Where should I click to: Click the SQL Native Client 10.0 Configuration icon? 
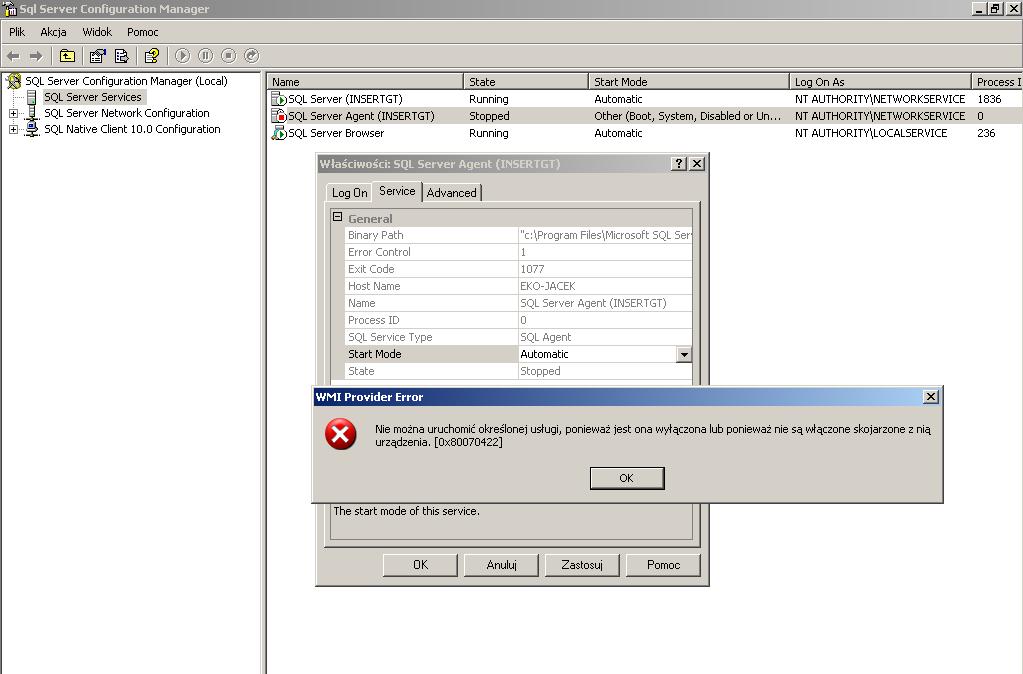32,129
